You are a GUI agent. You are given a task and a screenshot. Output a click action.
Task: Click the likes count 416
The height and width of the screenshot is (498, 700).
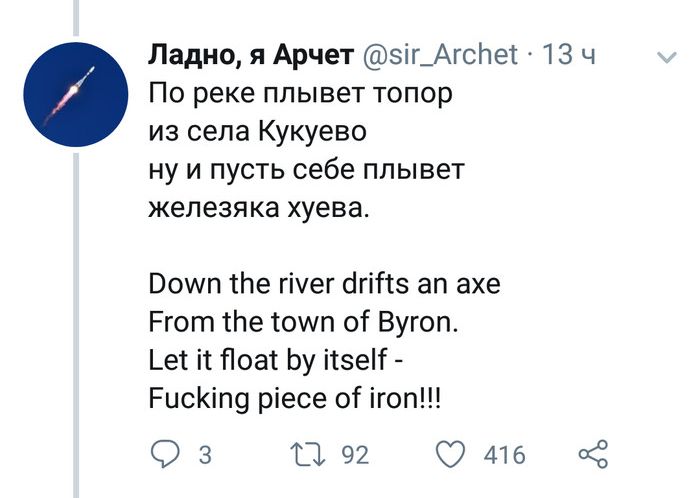click(x=504, y=456)
